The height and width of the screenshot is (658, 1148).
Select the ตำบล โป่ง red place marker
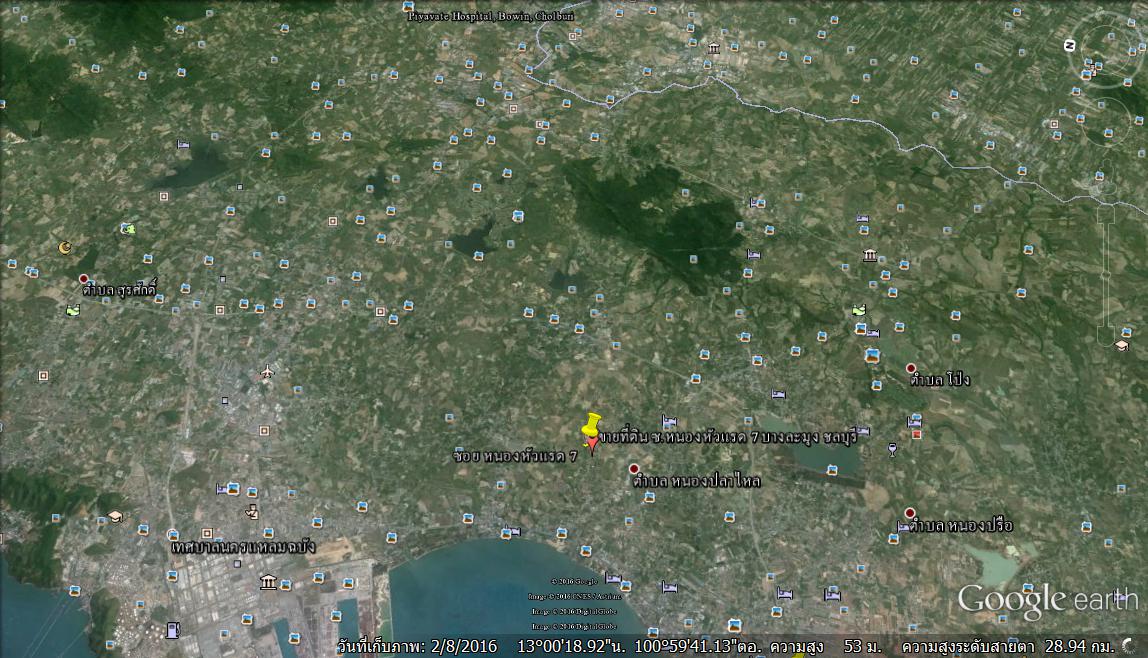click(x=910, y=368)
